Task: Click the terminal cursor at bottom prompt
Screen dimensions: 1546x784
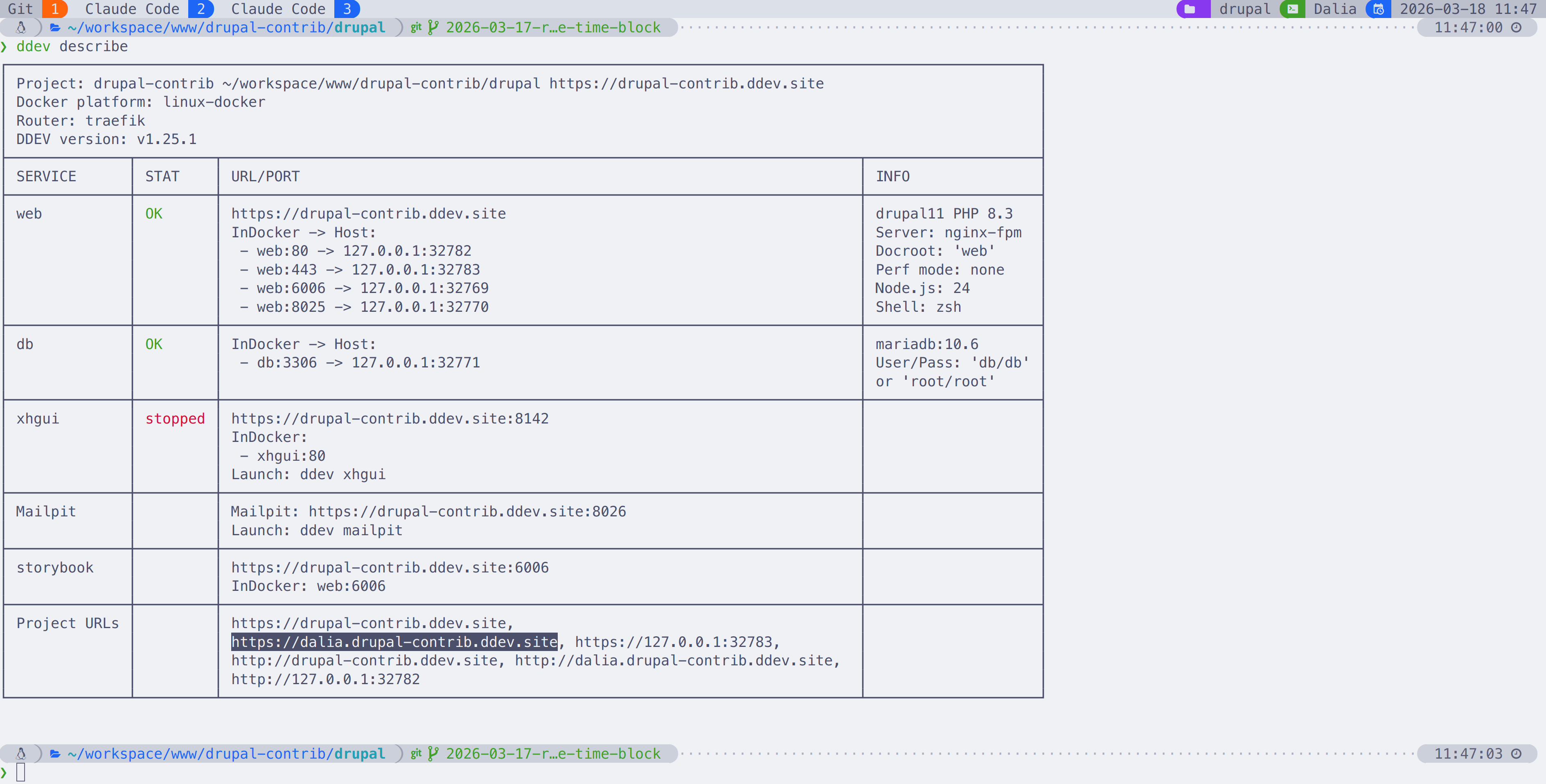Action: click(x=20, y=773)
